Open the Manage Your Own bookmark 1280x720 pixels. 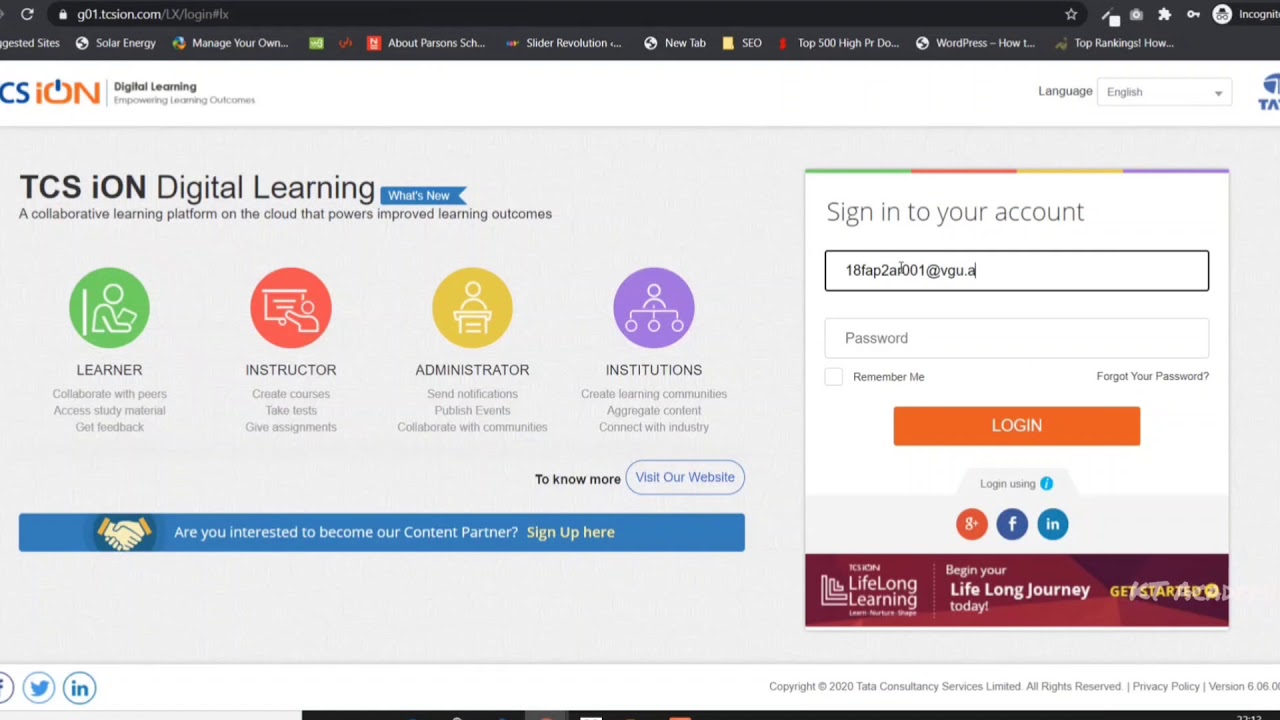(x=230, y=43)
